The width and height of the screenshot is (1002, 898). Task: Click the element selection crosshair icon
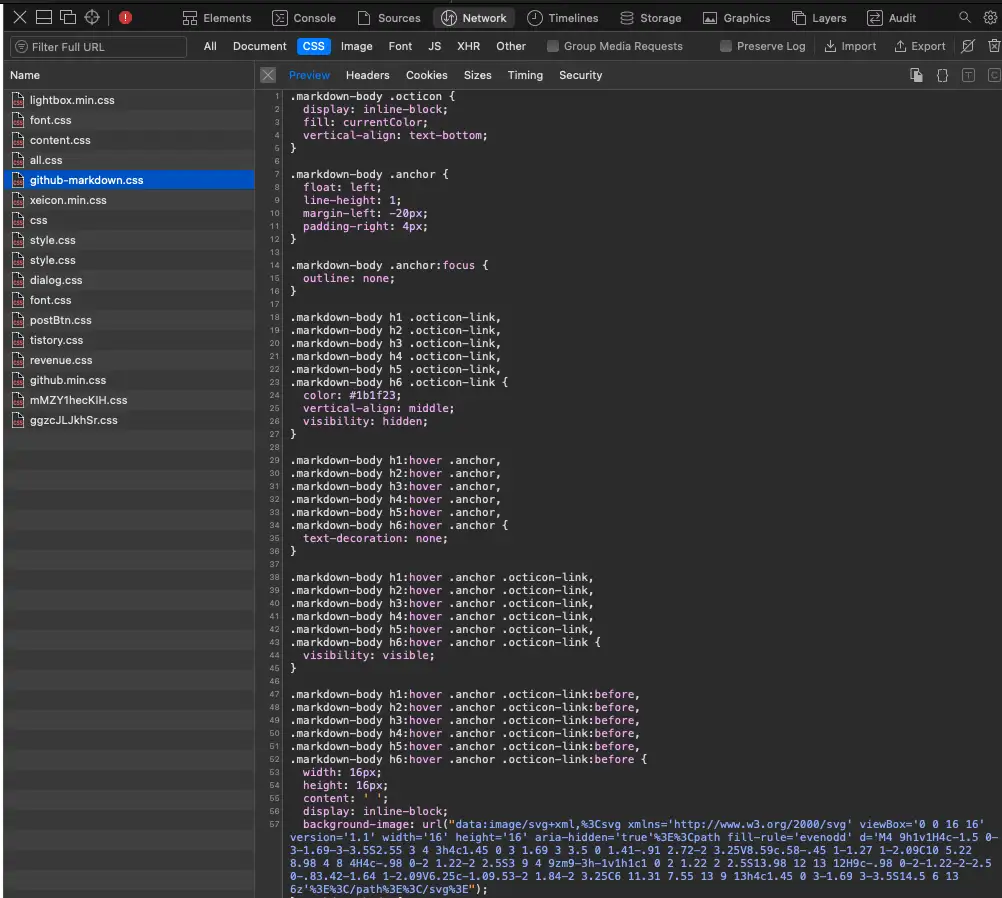[92, 17]
